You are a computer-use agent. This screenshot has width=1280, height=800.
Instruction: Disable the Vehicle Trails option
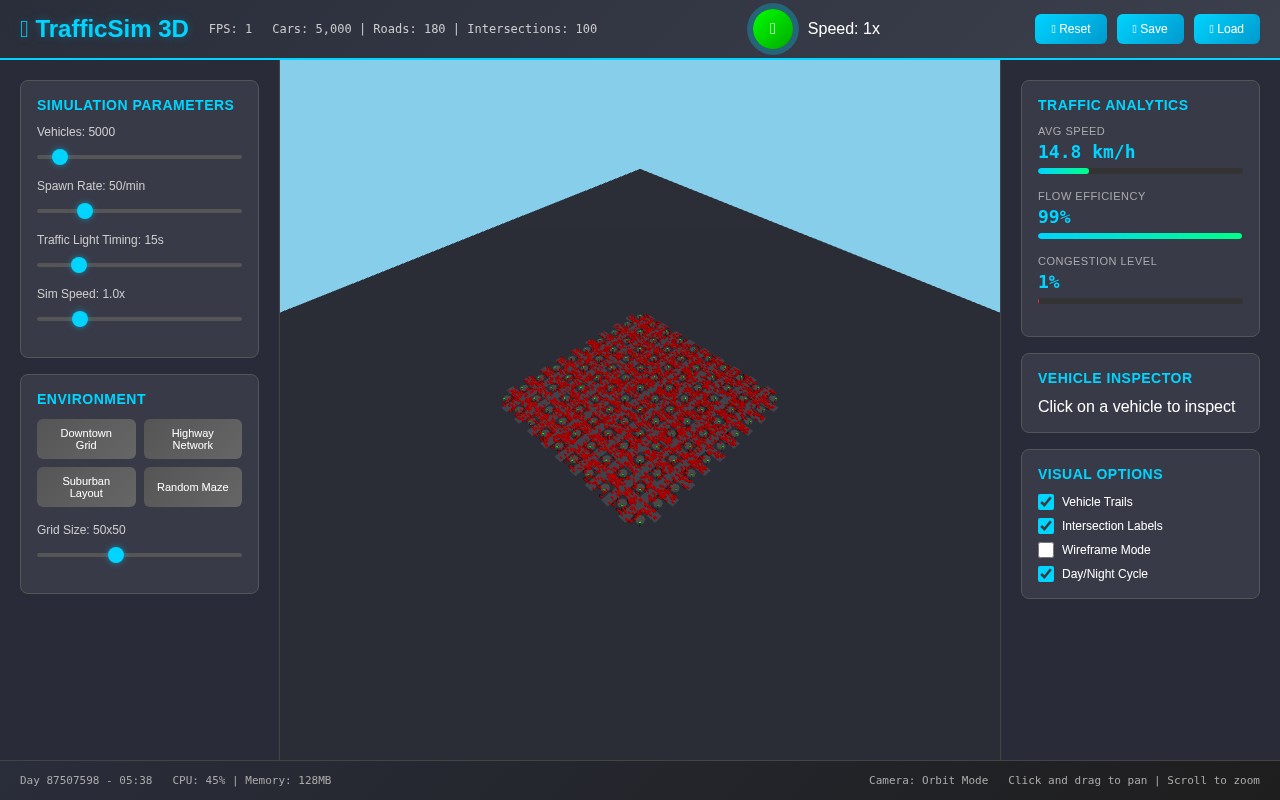pos(1046,501)
